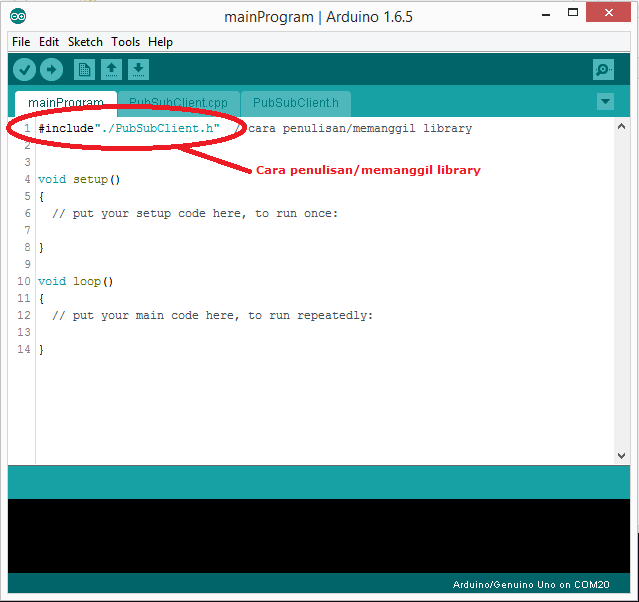The image size is (639, 602).
Task: Maximize the Arduino window
Action: (x=573, y=13)
